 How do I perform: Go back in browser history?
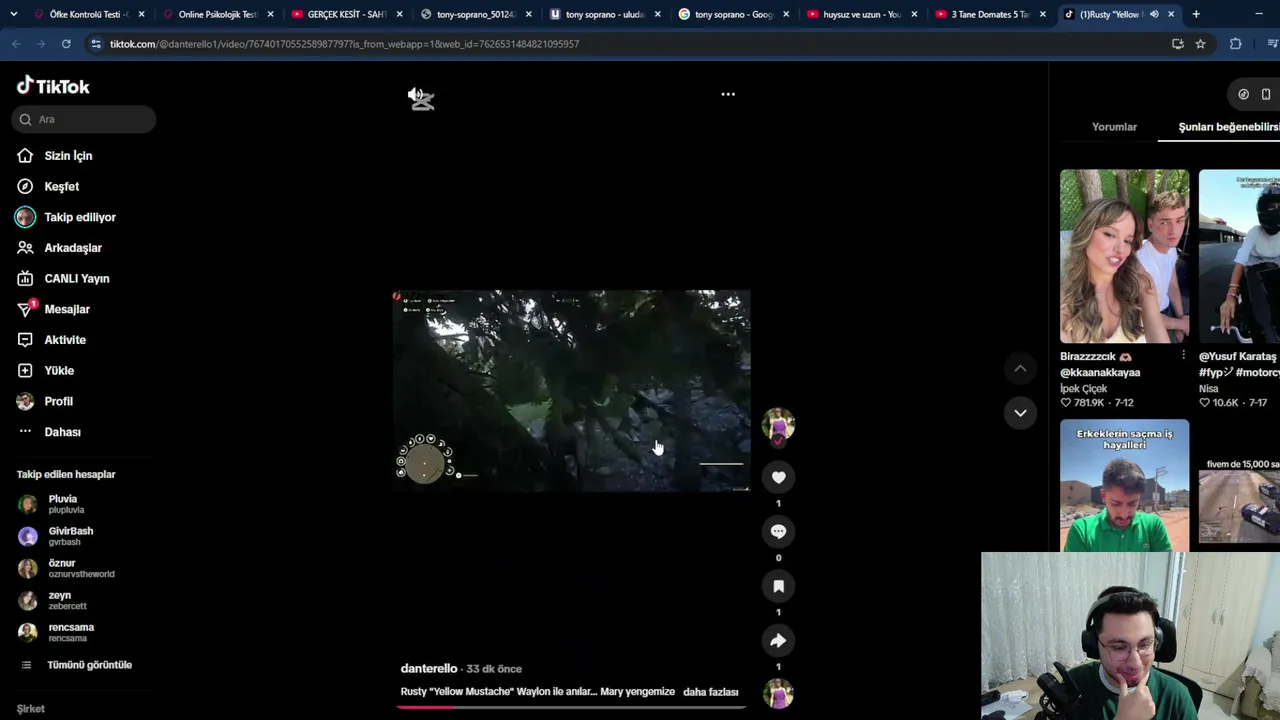click(16, 44)
